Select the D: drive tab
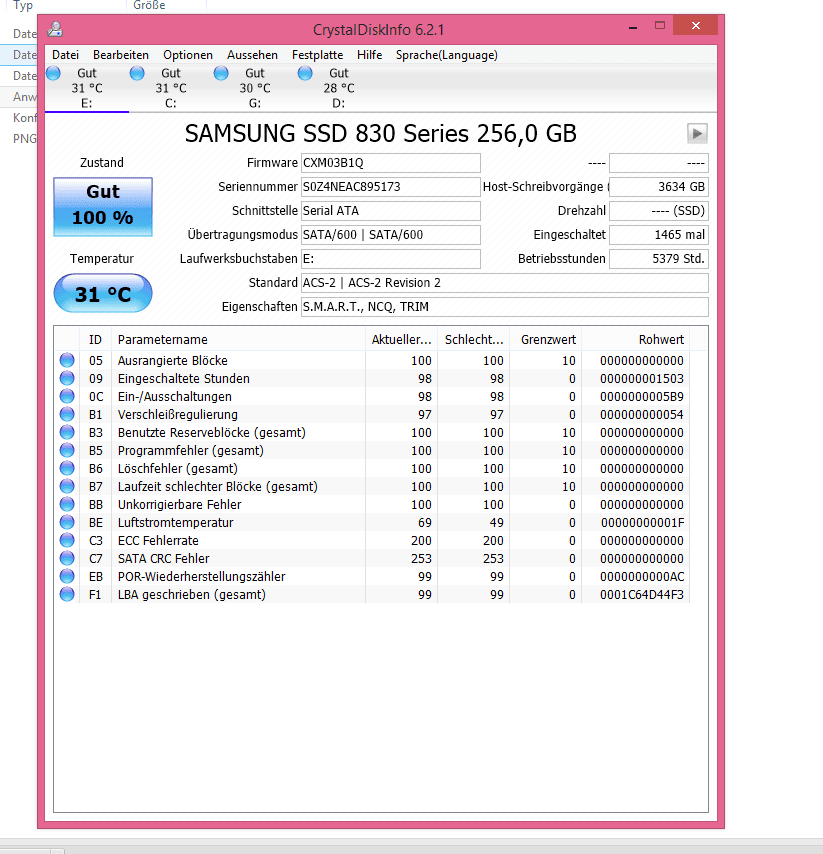This screenshot has width=823, height=854. pos(338,88)
